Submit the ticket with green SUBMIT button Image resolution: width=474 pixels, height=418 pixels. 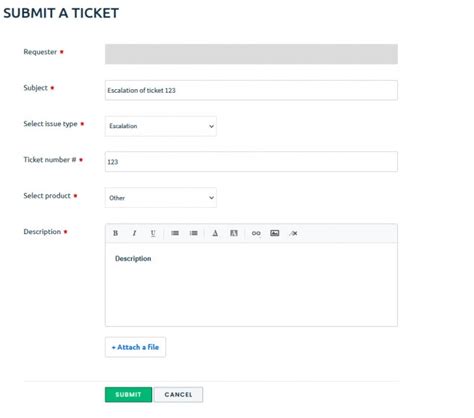point(128,395)
